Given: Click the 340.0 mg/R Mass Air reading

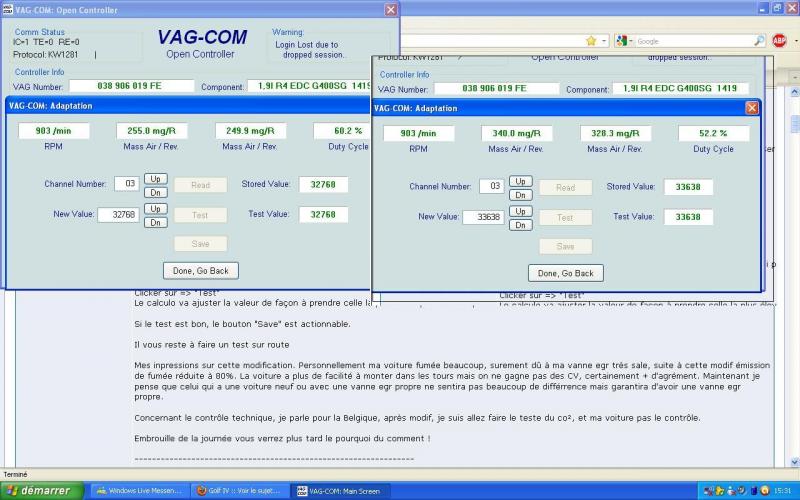Looking at the screenshot, I should coord(516,134).
